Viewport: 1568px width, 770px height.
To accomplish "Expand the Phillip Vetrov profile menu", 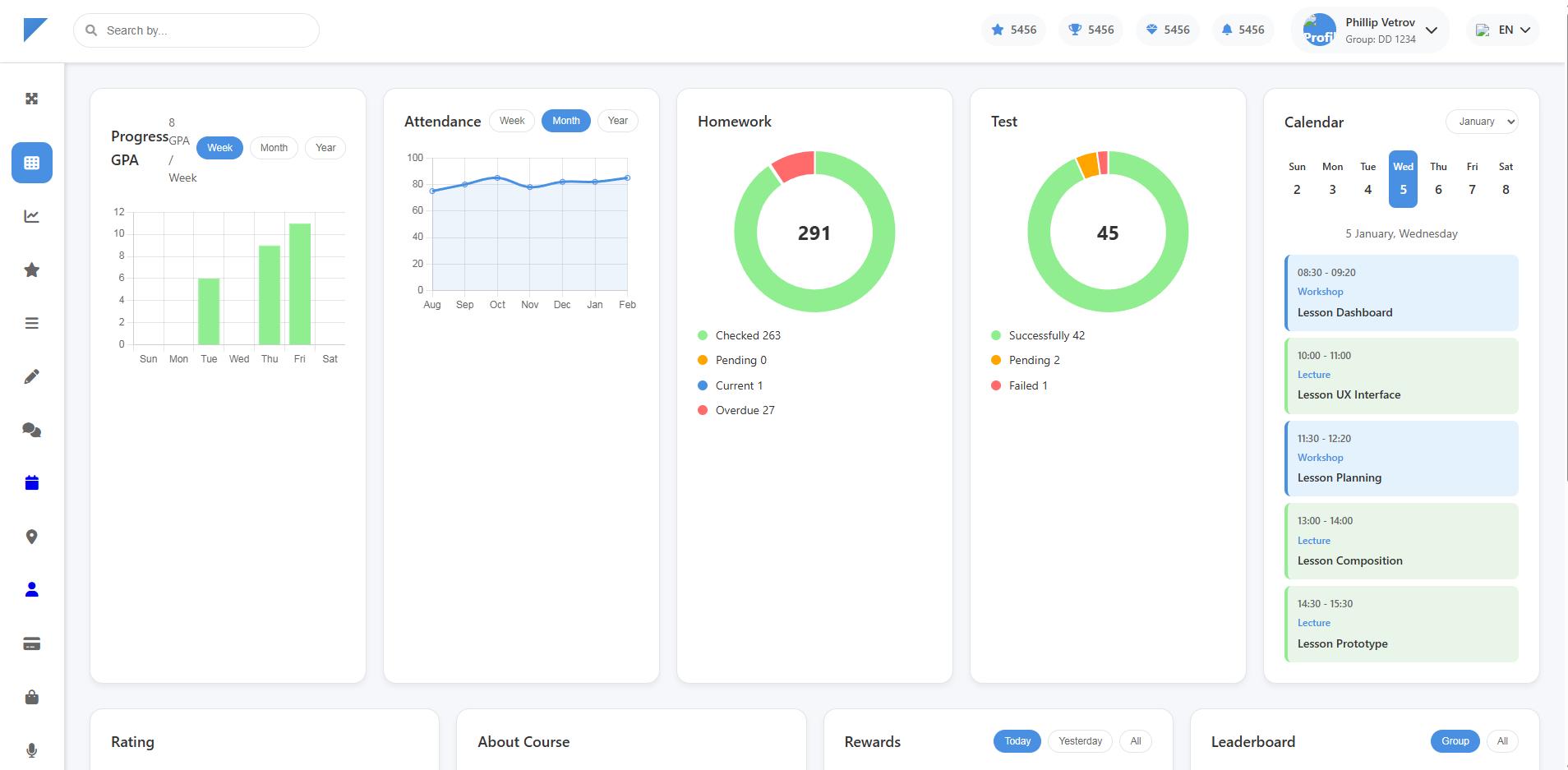I will pyautogui.click(x=1370, y=30).
